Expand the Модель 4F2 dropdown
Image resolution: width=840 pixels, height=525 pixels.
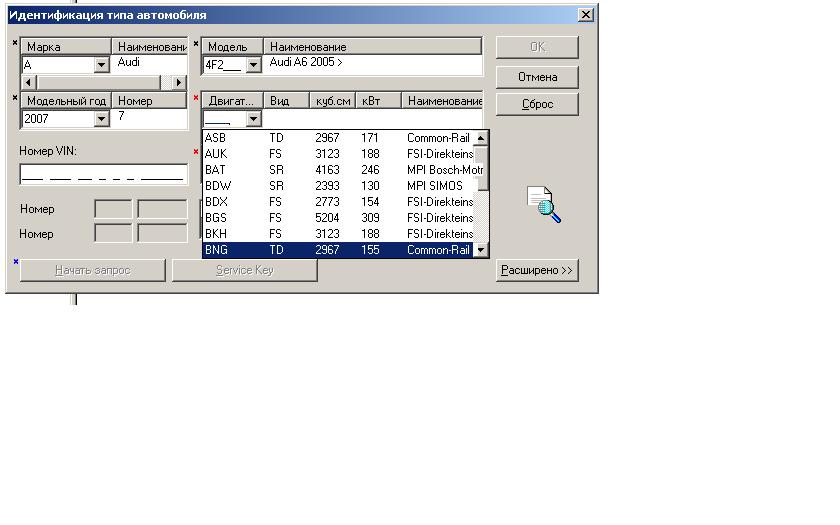pyautogui.click(x=253, y=65)
